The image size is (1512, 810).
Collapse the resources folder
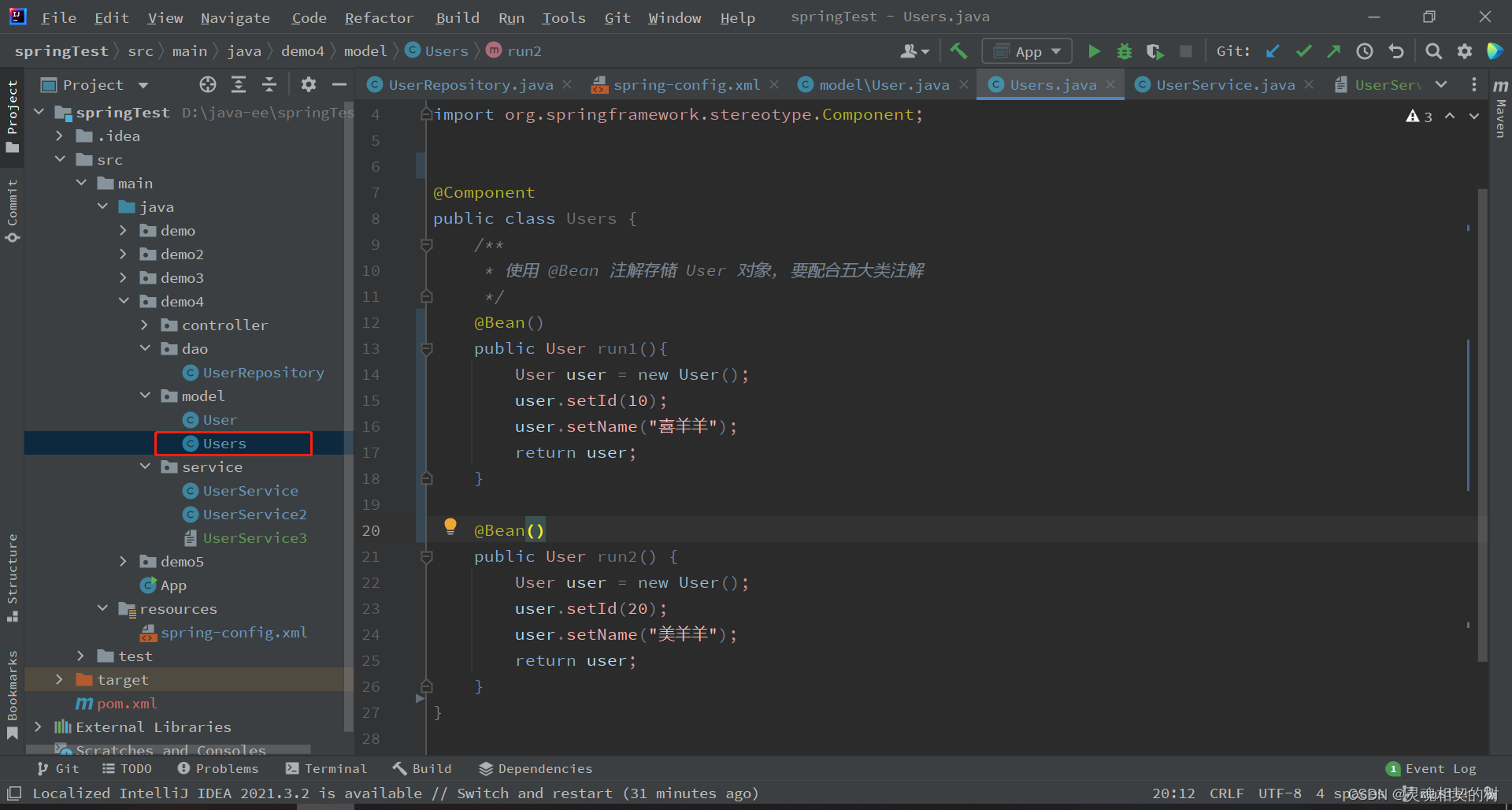click(x=102, y=608)
